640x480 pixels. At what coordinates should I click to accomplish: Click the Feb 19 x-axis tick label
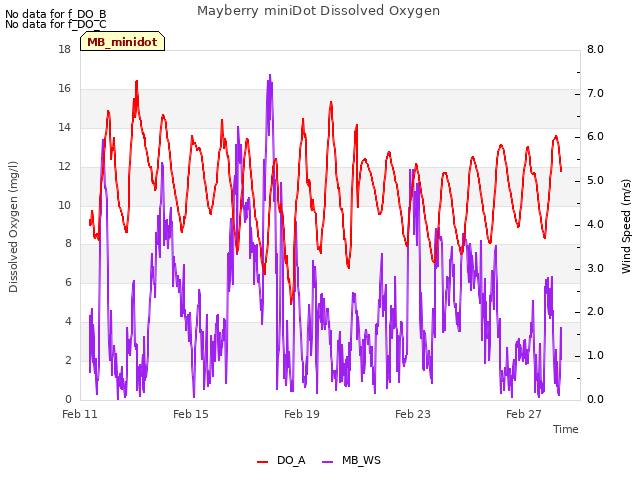pyautogui.click(x=302, y=414)
